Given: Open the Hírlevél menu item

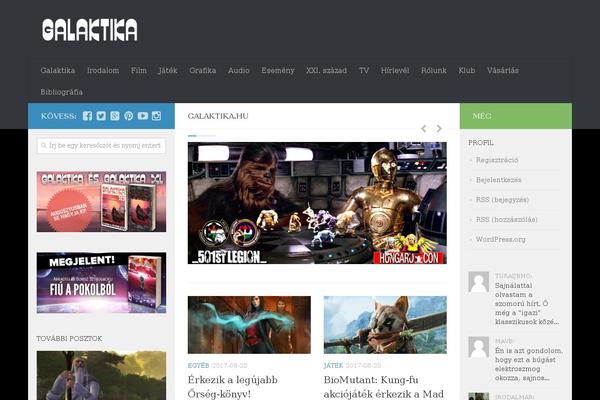Looking at the screenshot, I should (395, 70).
